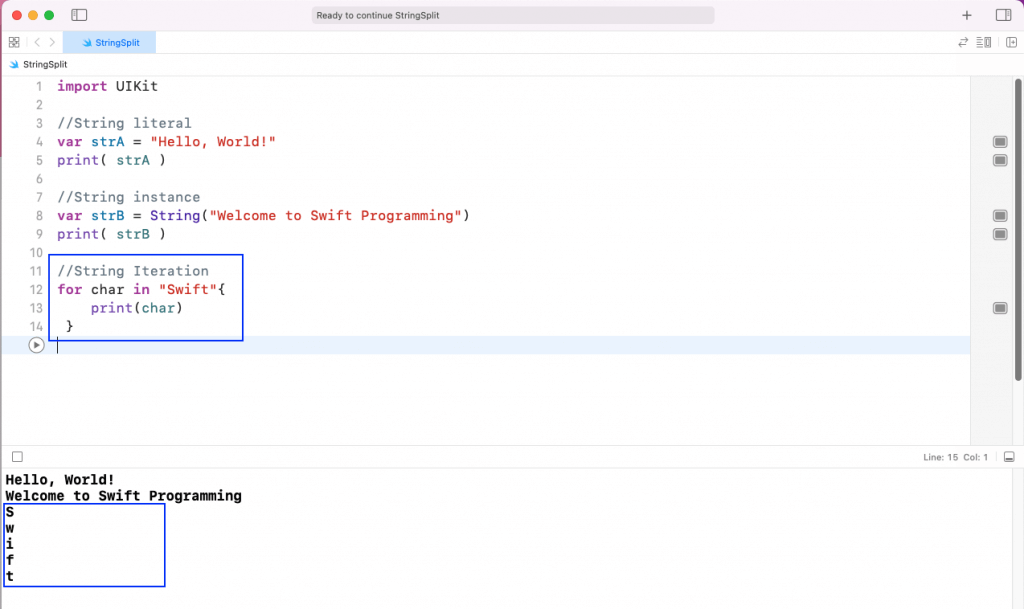Toggle code review with the arrows icon
The height and width of the screenshot is (609, 1024).
coord(963,42)
